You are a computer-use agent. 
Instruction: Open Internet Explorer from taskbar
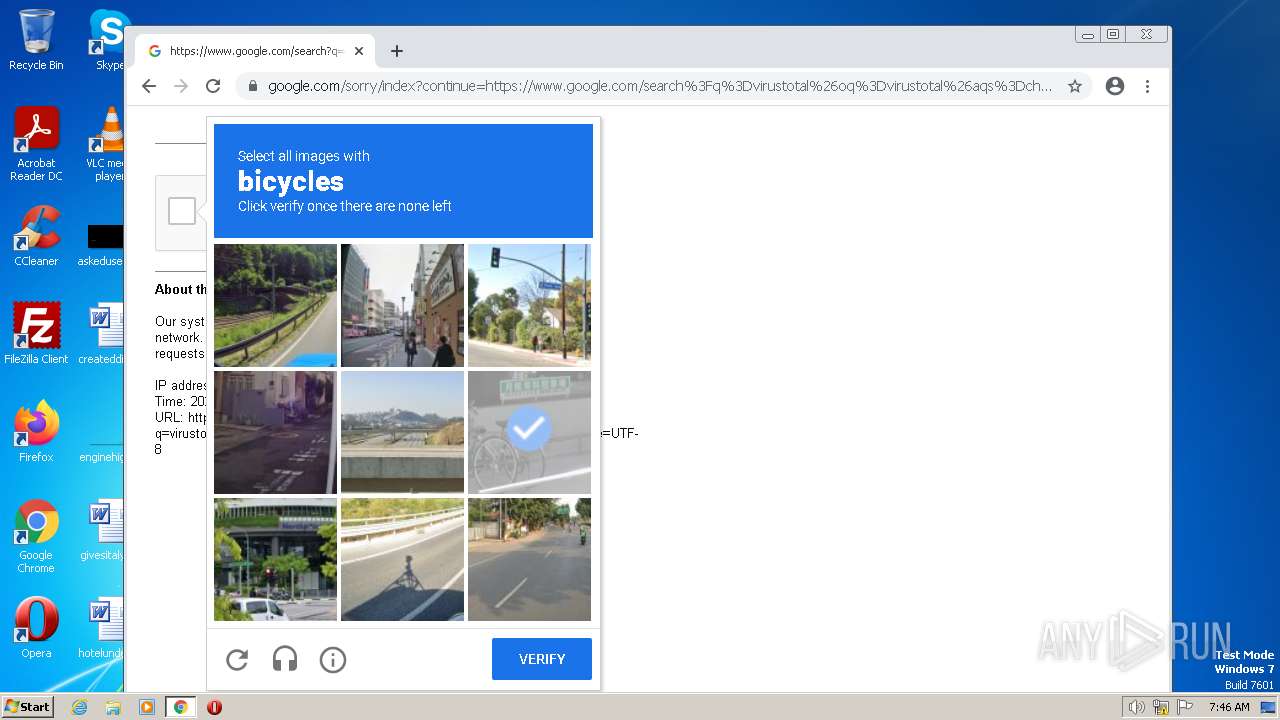pos(79,707)
